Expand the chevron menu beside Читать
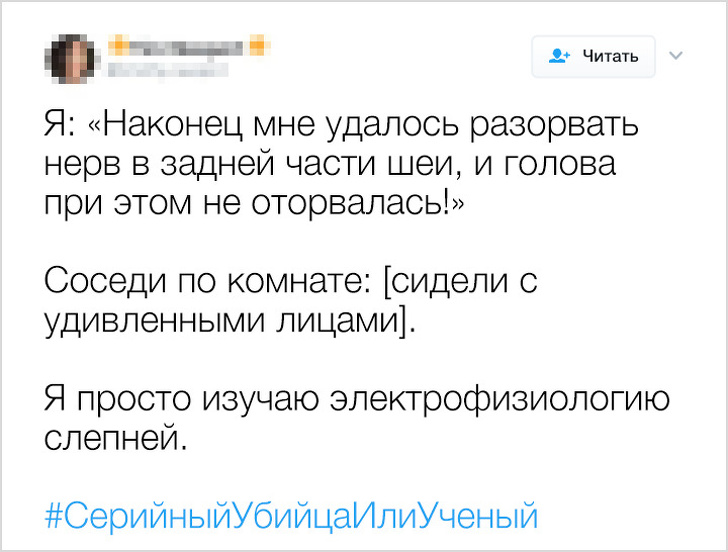 coord(674,56)
